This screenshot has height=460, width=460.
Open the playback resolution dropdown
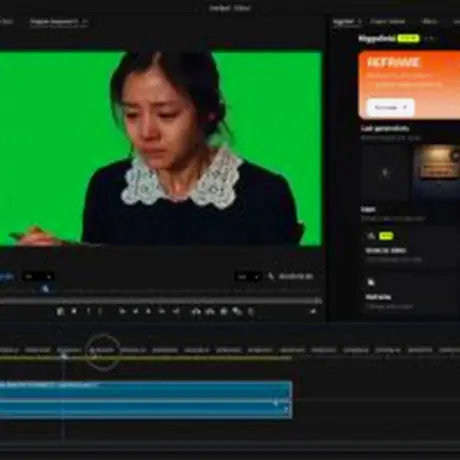pos(248,277)
